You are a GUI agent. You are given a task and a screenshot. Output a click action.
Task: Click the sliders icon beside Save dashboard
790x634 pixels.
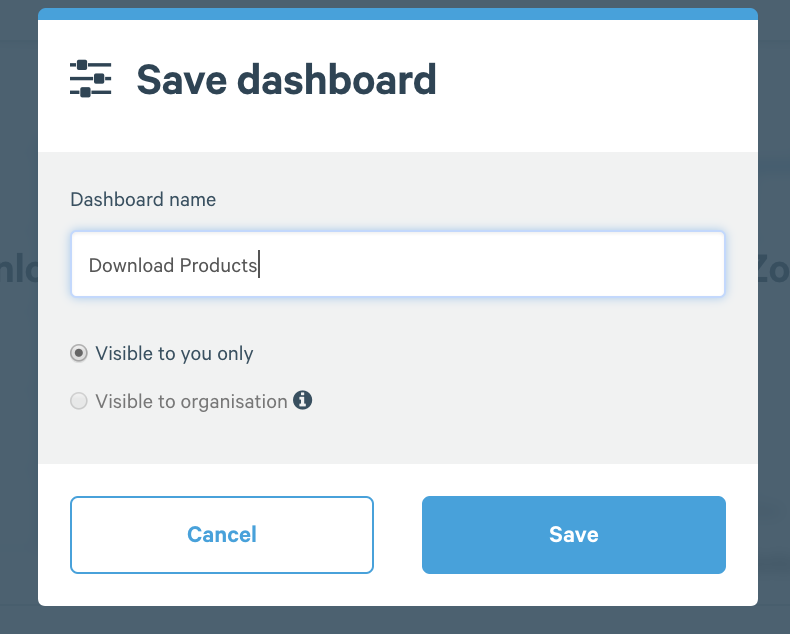90,79
